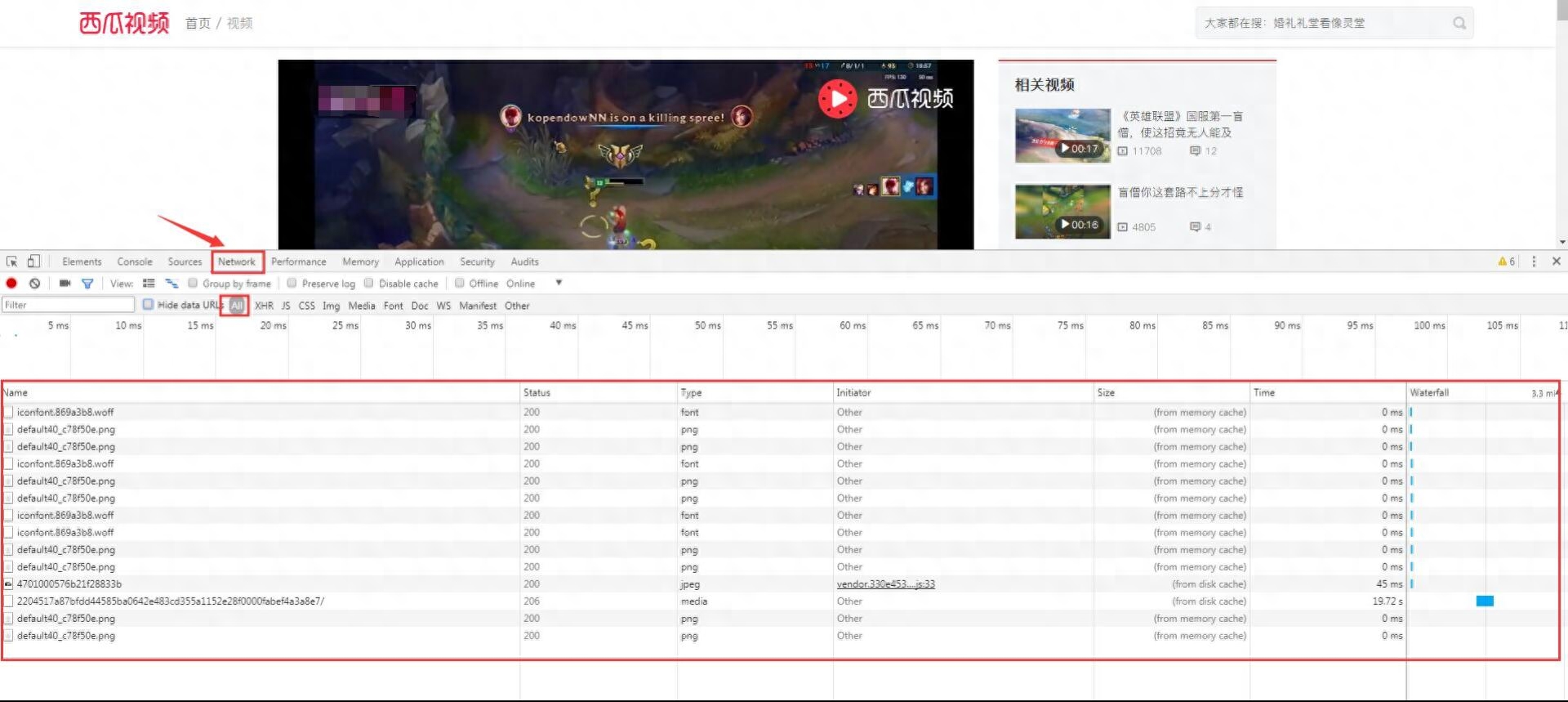This screenshot has width=1568, height=702.
Task: Stop recording with the red record button
Action: (x=11, y=284)
